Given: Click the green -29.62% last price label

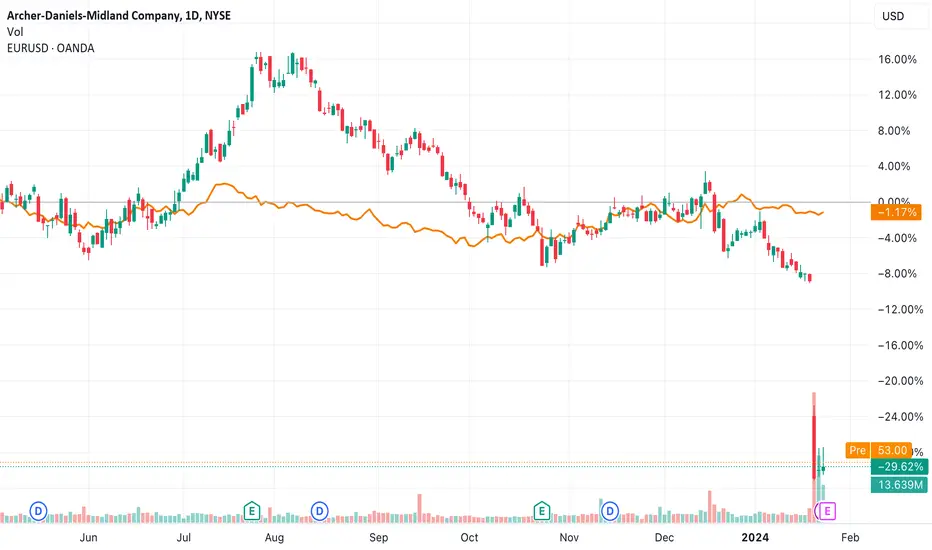Looking at the screenshot, I should pos(899,467).
